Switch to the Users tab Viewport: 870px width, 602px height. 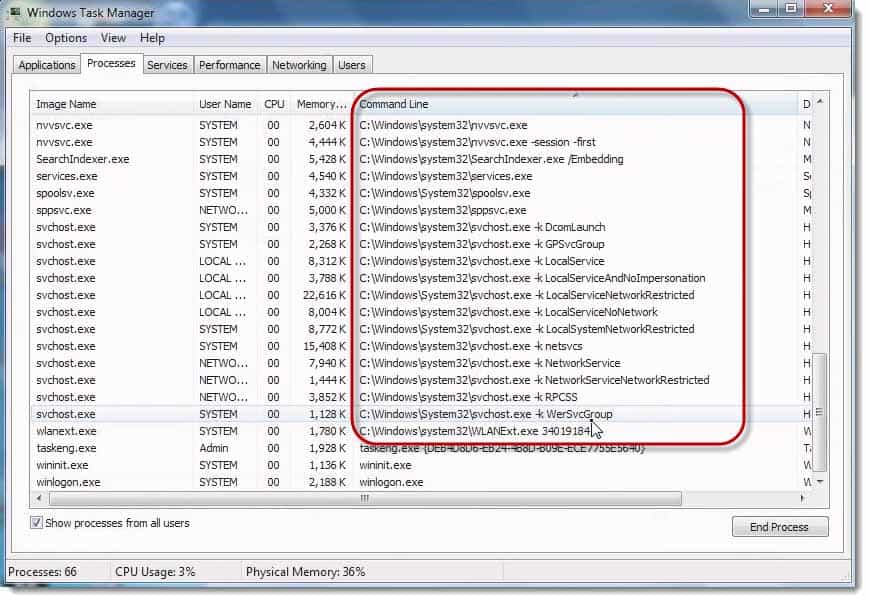coord(352,65)
